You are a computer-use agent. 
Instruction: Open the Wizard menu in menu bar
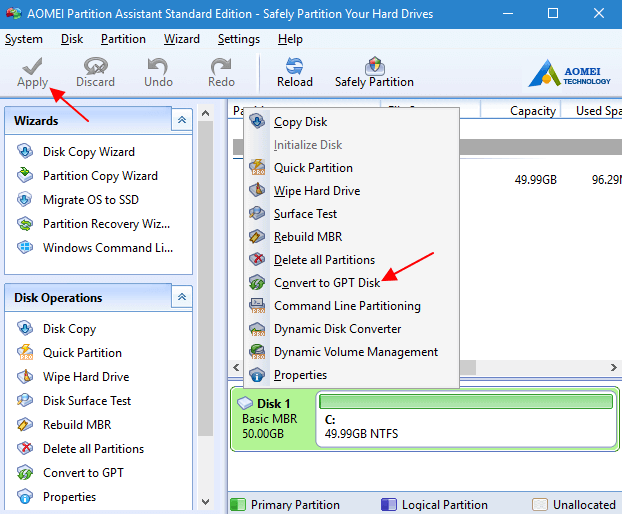pyautogui.click(x=182, y=39)
